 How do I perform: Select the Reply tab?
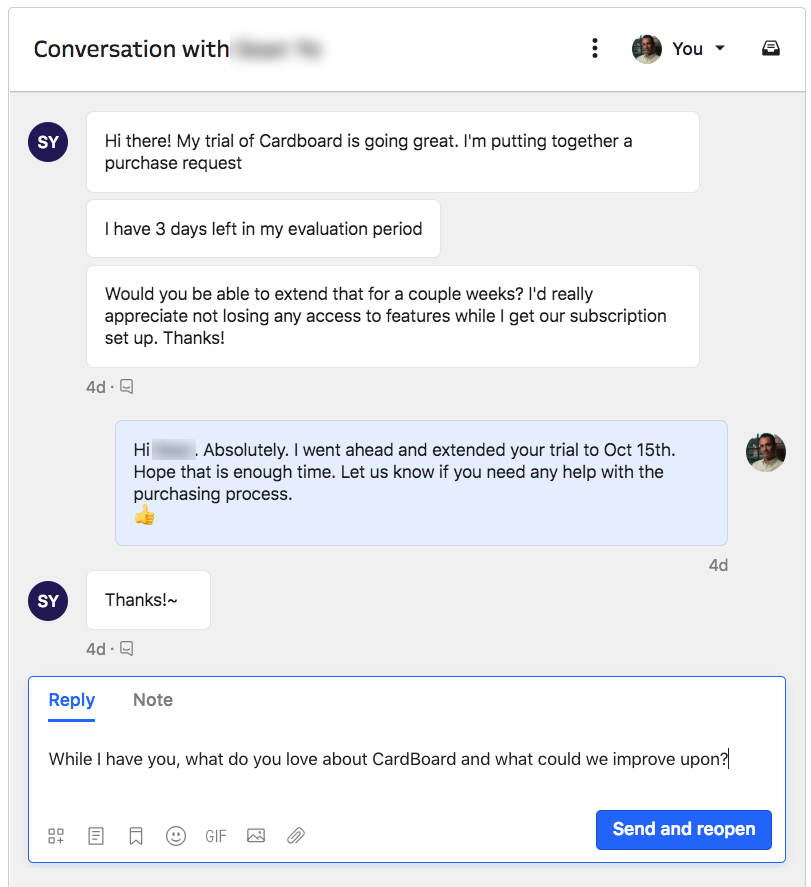click(x=72, y=700)
